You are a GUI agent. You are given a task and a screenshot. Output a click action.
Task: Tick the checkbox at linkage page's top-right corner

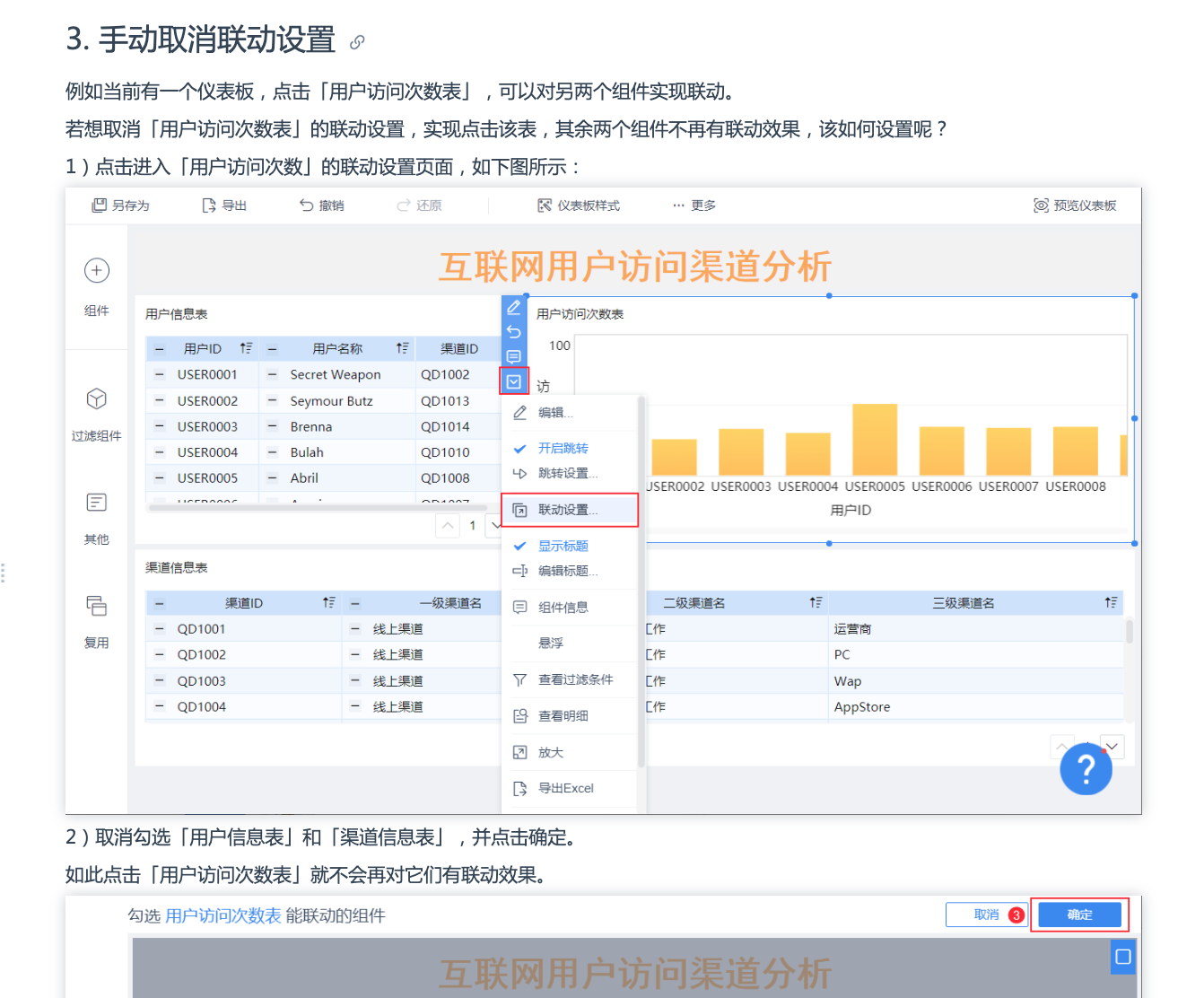[x=1122, y=957]
